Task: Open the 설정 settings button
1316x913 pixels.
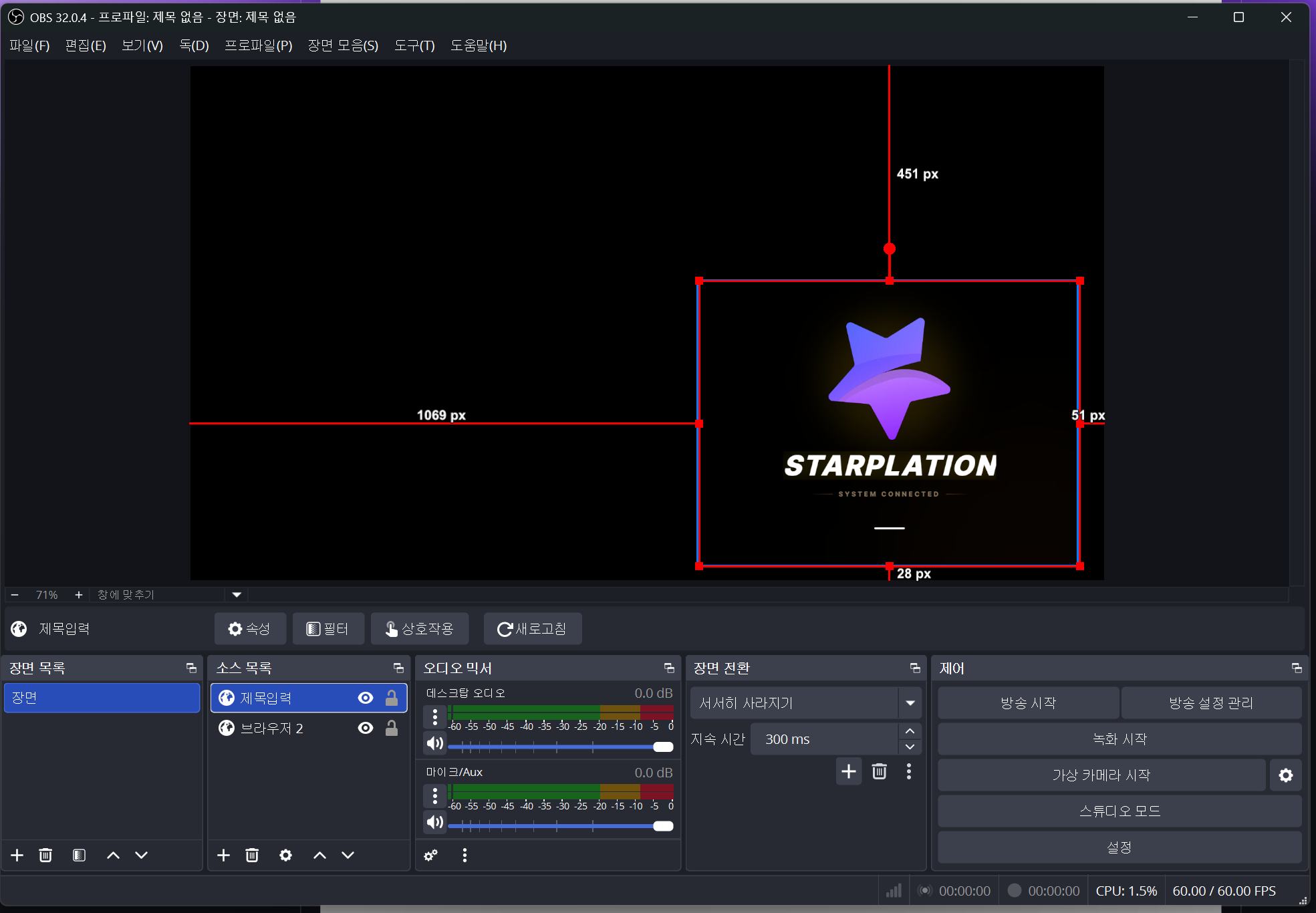Action: [x=1120, y=847]
